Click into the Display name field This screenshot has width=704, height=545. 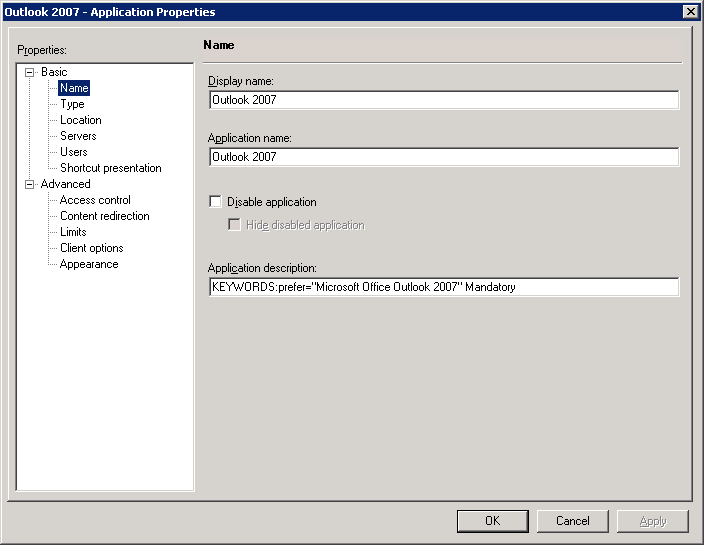[x=444, y=100]
